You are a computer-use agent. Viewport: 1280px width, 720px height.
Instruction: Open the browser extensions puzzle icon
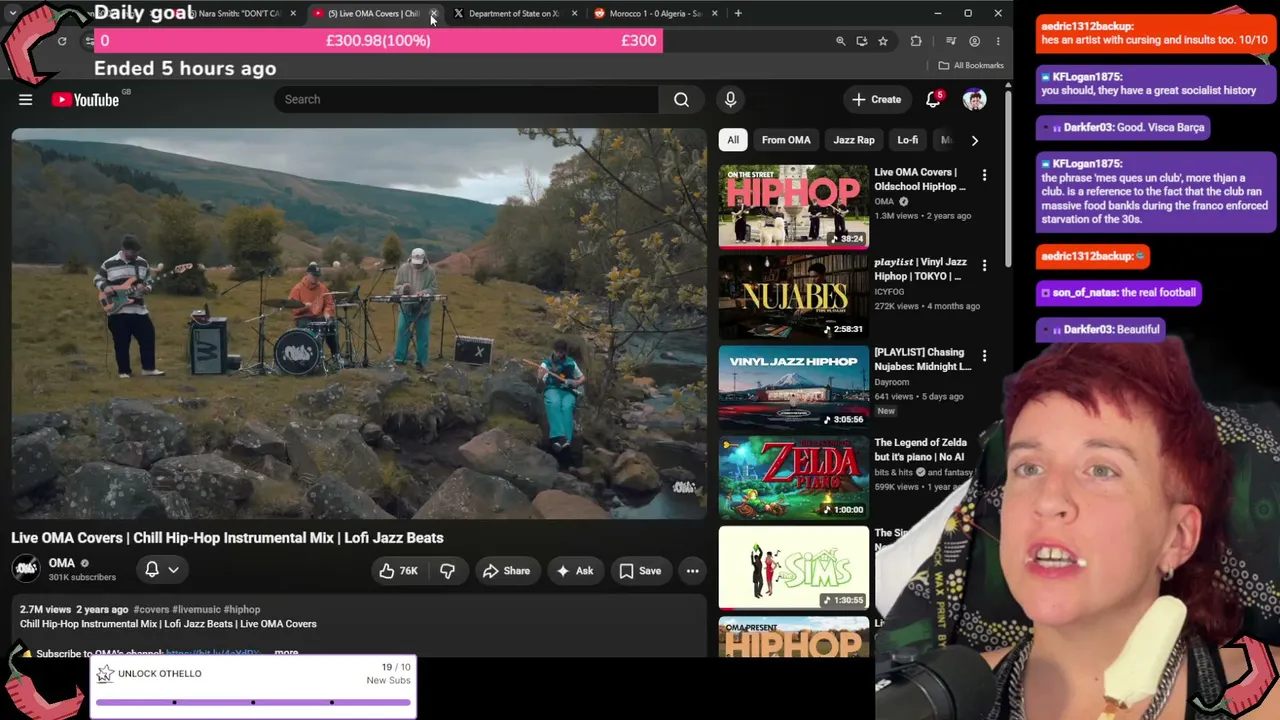point(916,41)
